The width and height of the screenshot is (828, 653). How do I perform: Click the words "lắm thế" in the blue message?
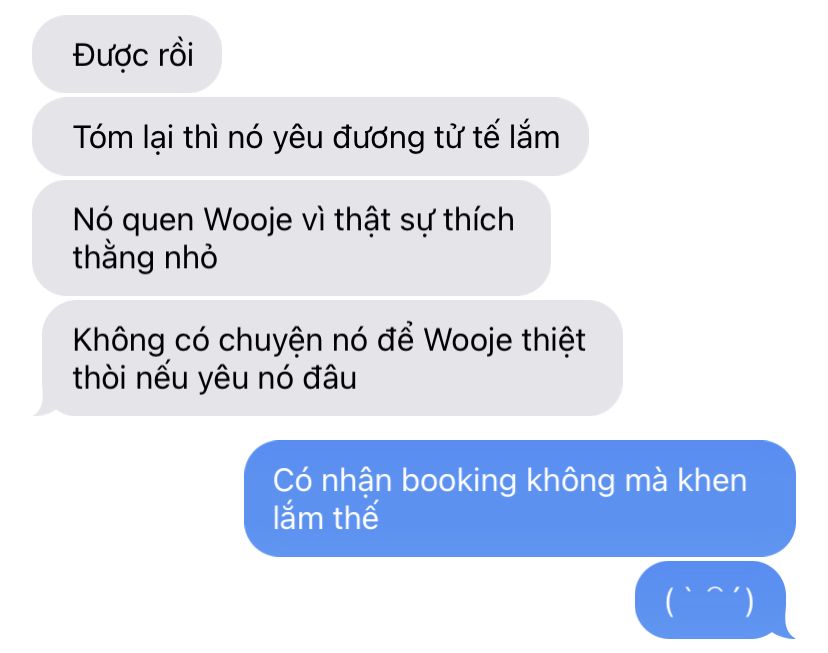tap(326, 518)
